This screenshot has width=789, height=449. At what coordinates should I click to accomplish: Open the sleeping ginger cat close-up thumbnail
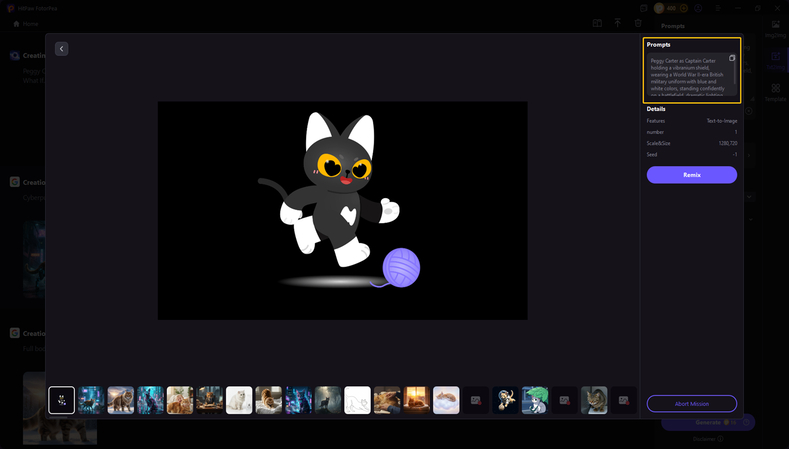click(x=387, y=400)
